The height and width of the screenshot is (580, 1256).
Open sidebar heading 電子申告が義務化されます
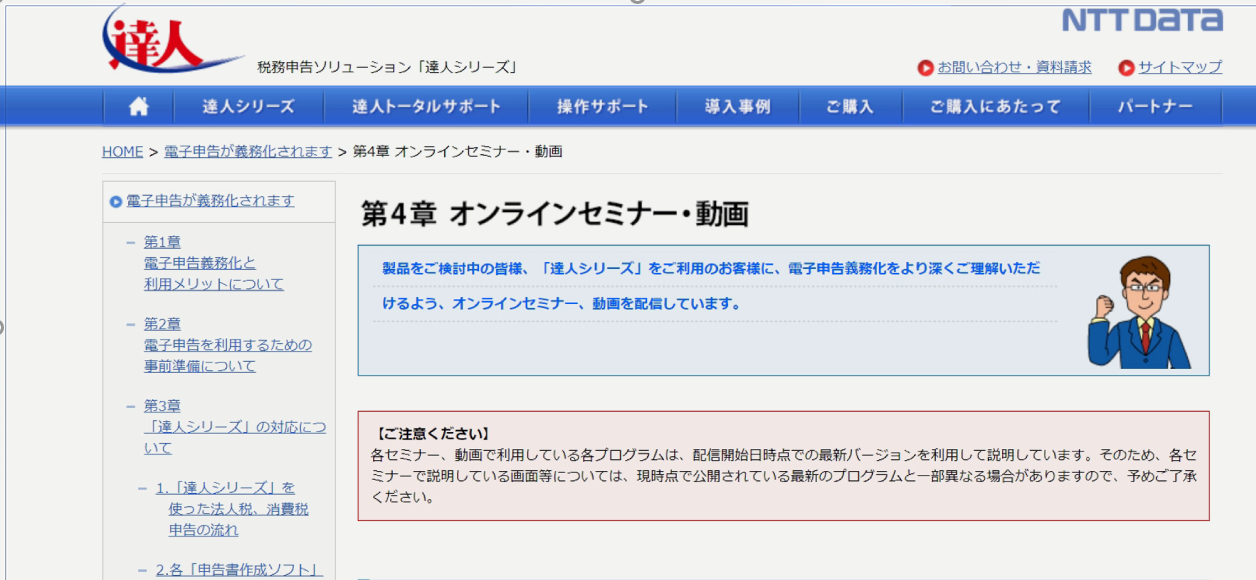coord(210,200)
